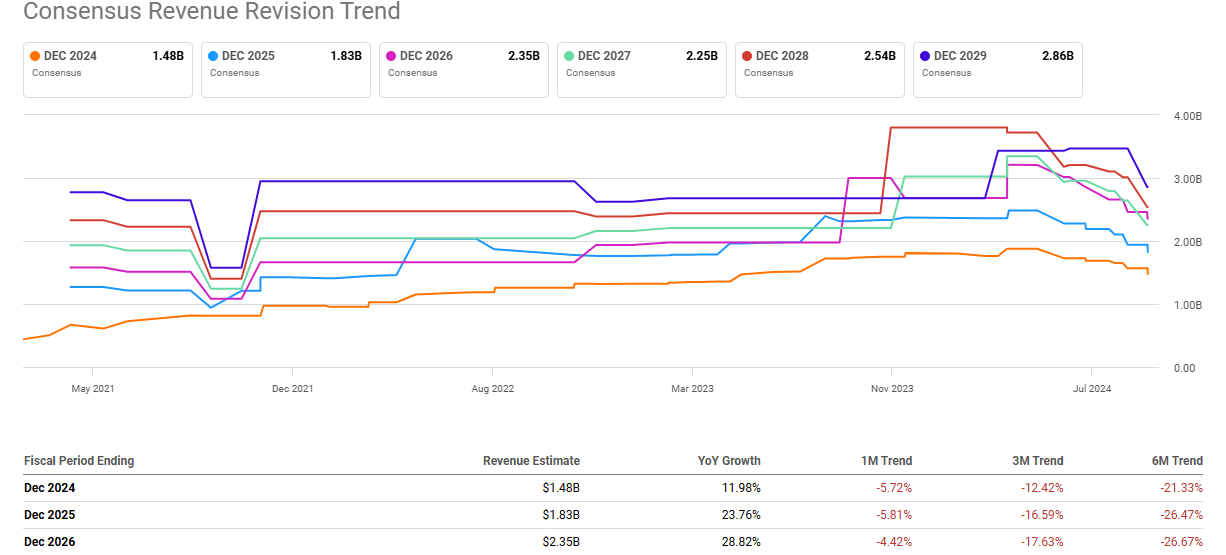The width and height of the screenshot is (1226, 555).
Task: Select the Dec 2026 table row label
Action: (x=50, y=542)
